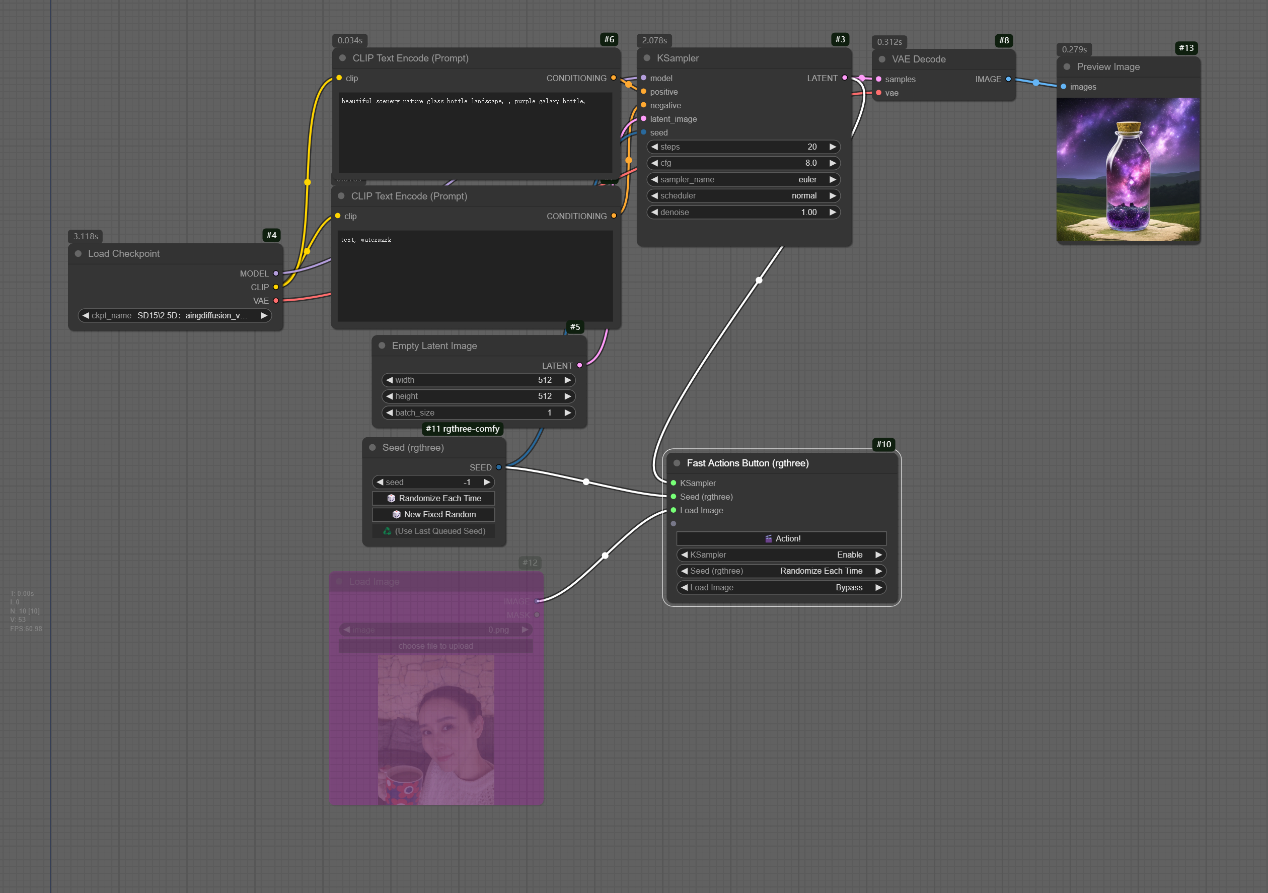Collapse the VAE Decode node using its dot
This screenshot has height=893, width=1268.
882,59
